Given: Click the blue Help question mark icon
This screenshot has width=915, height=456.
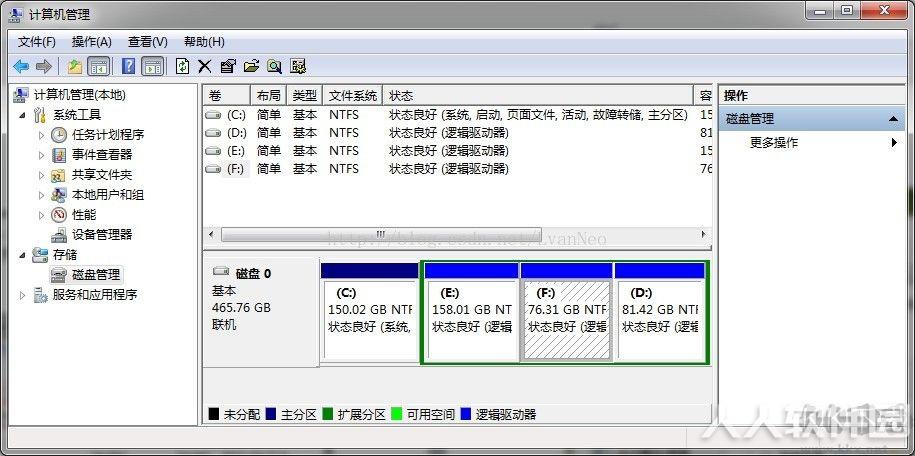Looking at the screenshot, I should [x=128, y=66].
